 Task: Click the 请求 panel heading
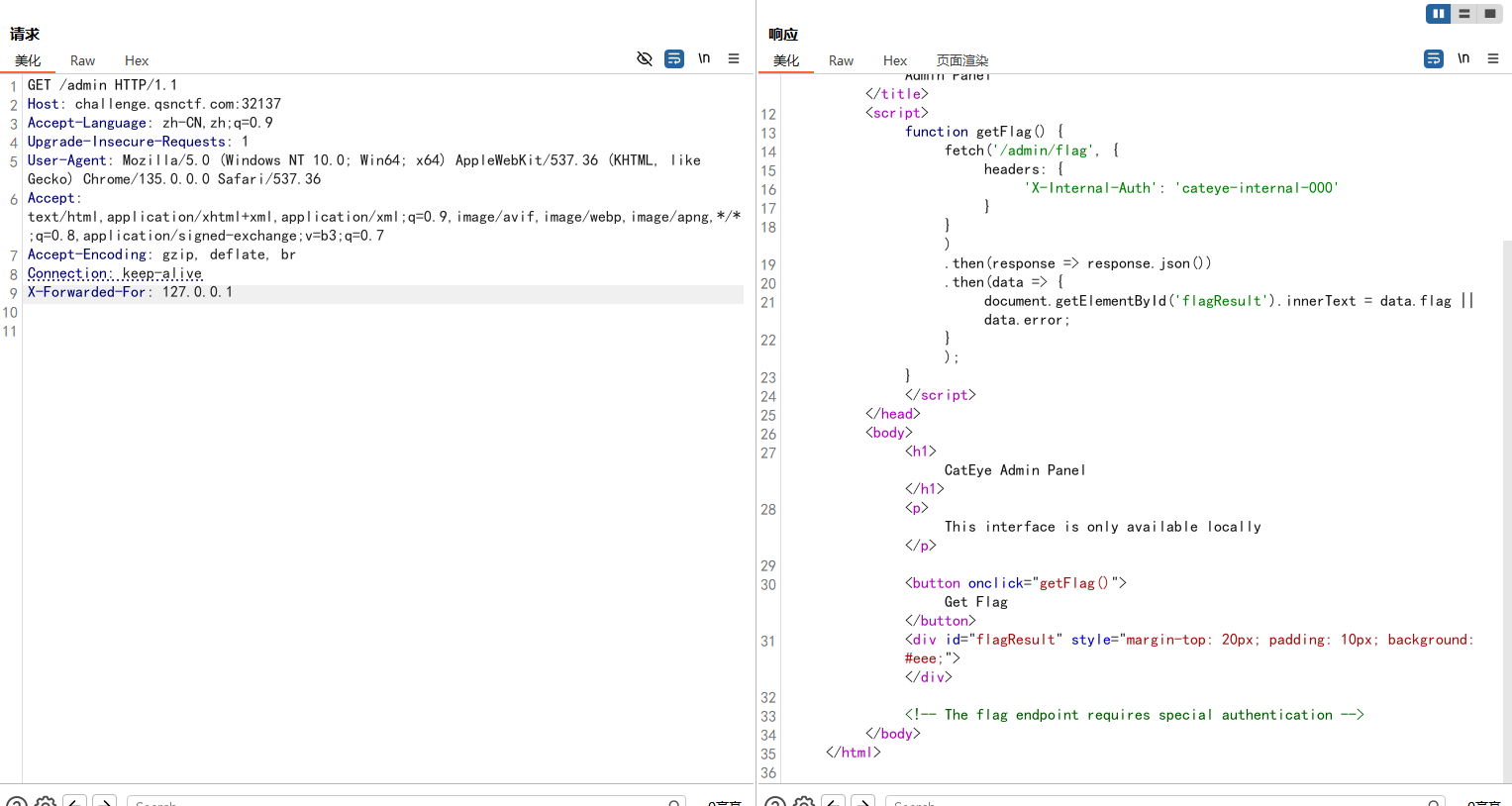(x=25, y=35)
